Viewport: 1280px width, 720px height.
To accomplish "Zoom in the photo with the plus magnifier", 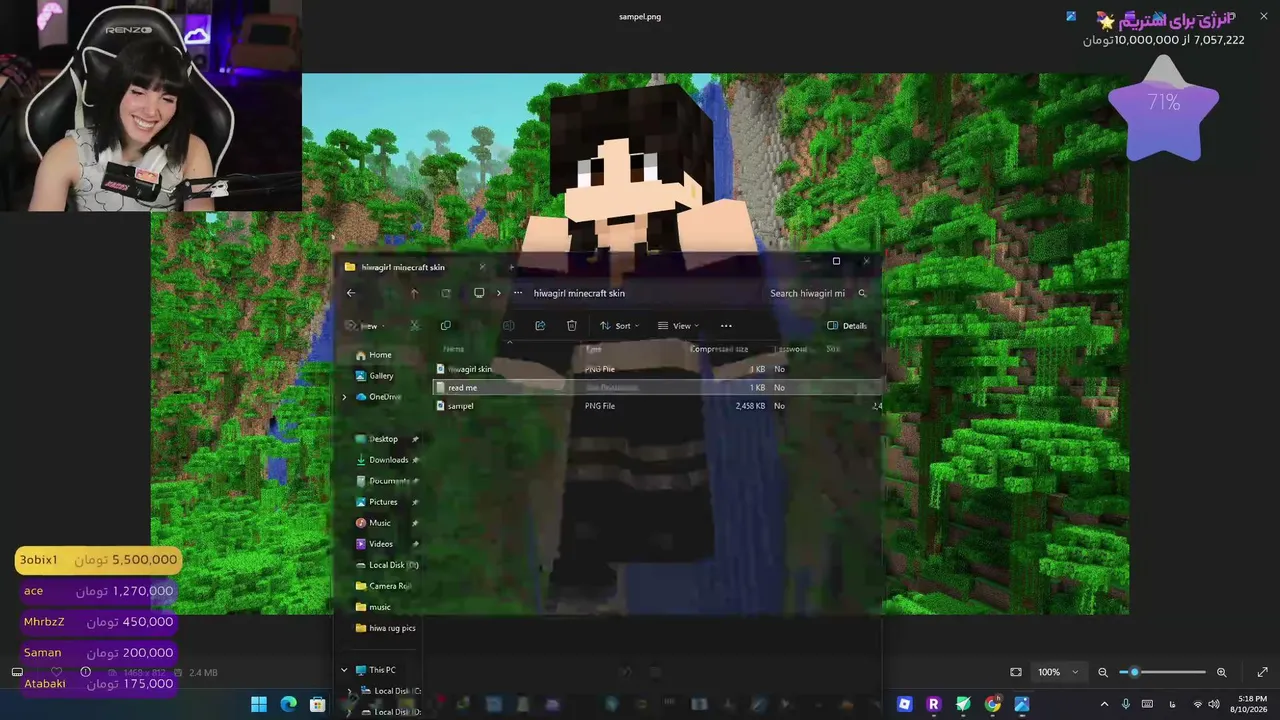I will 1221,672.
